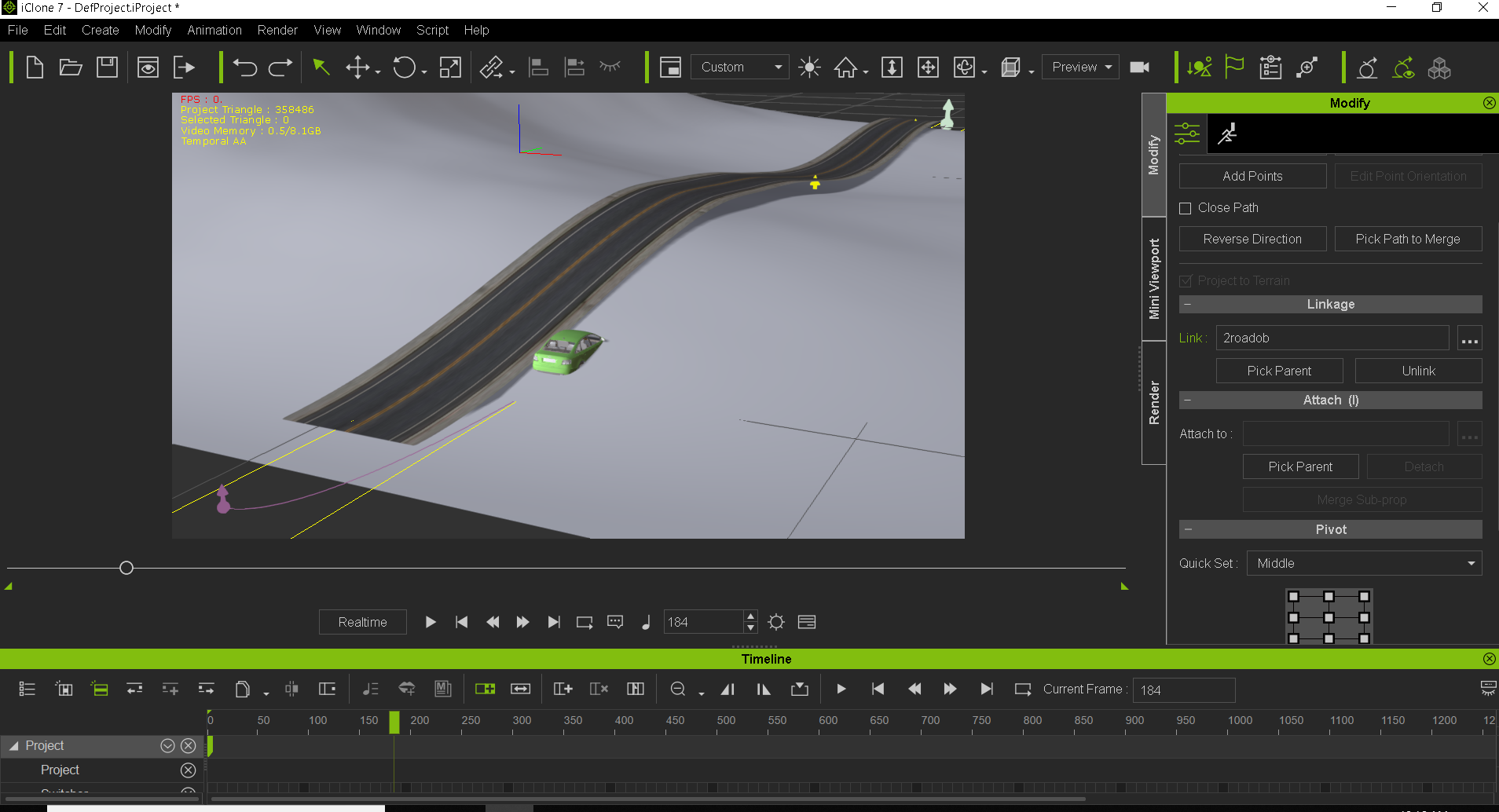Viewport: 1499px width, 812px height.
Task: Choose the Scale object tool
Action: click(450, 68)
